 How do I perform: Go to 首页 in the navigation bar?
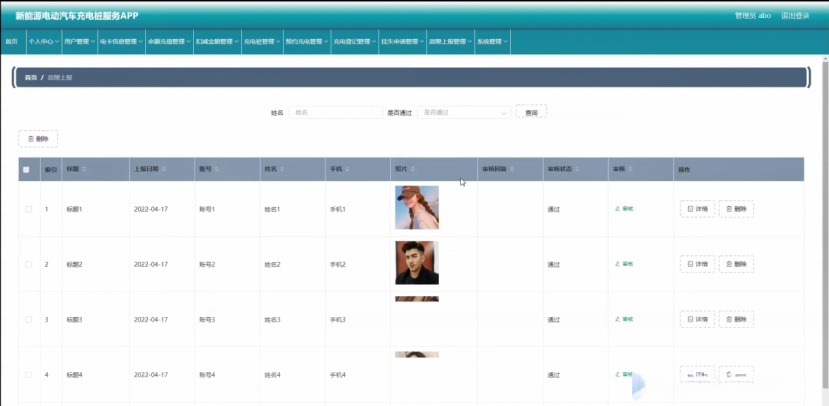click(x=11, y=41)
